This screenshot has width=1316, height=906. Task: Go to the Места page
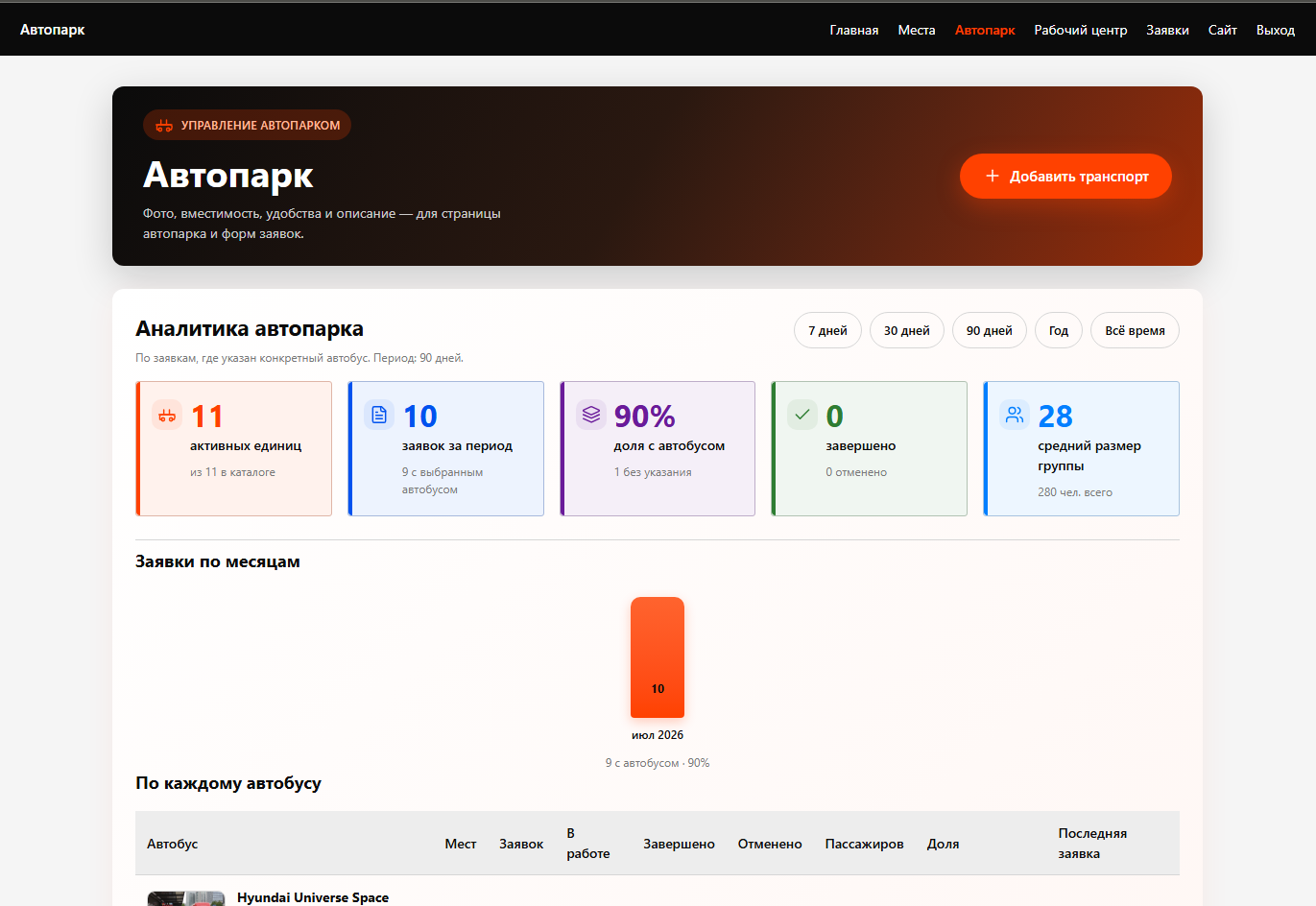(917, 30)
